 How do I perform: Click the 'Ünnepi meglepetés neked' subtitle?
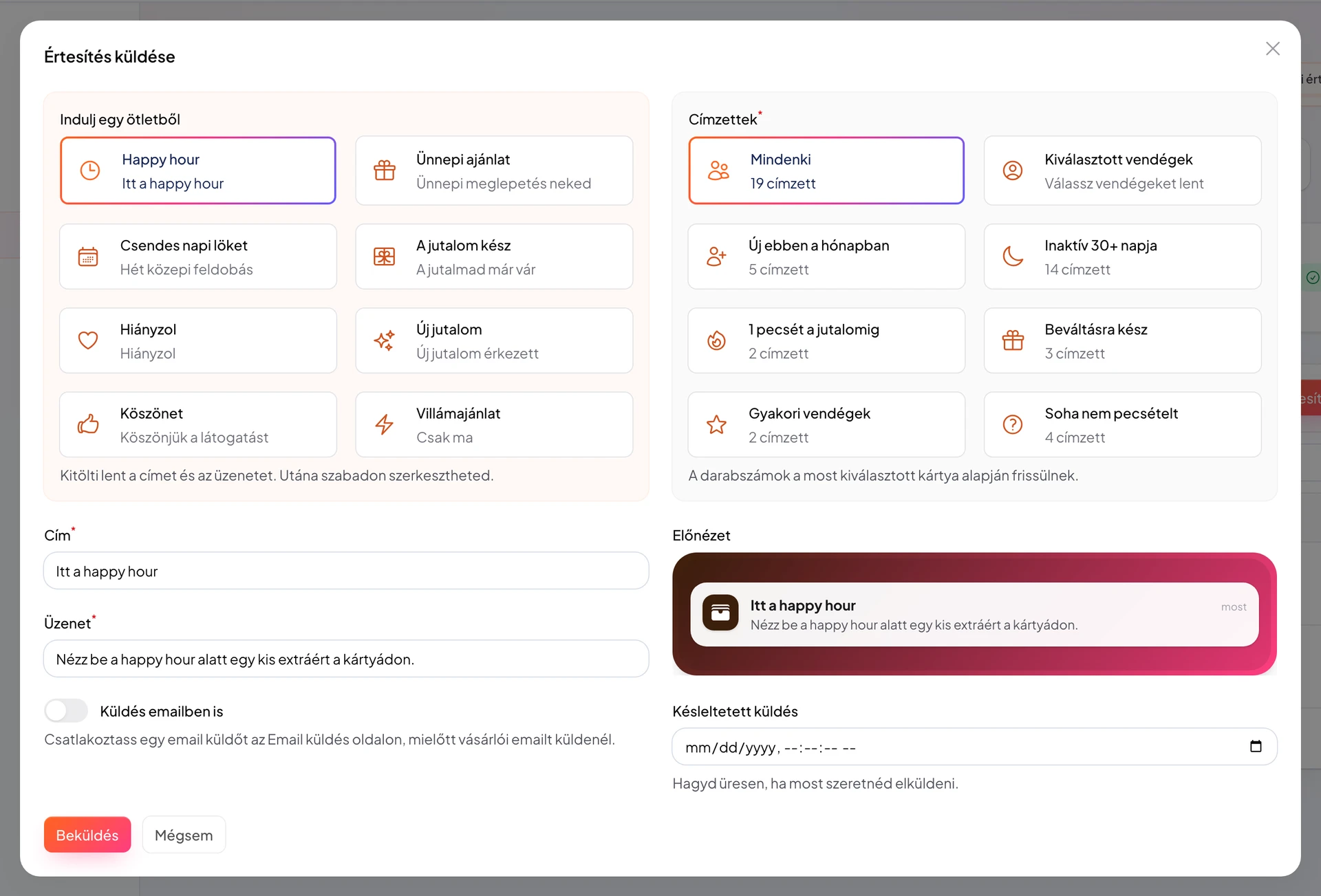tap(504, 184)
